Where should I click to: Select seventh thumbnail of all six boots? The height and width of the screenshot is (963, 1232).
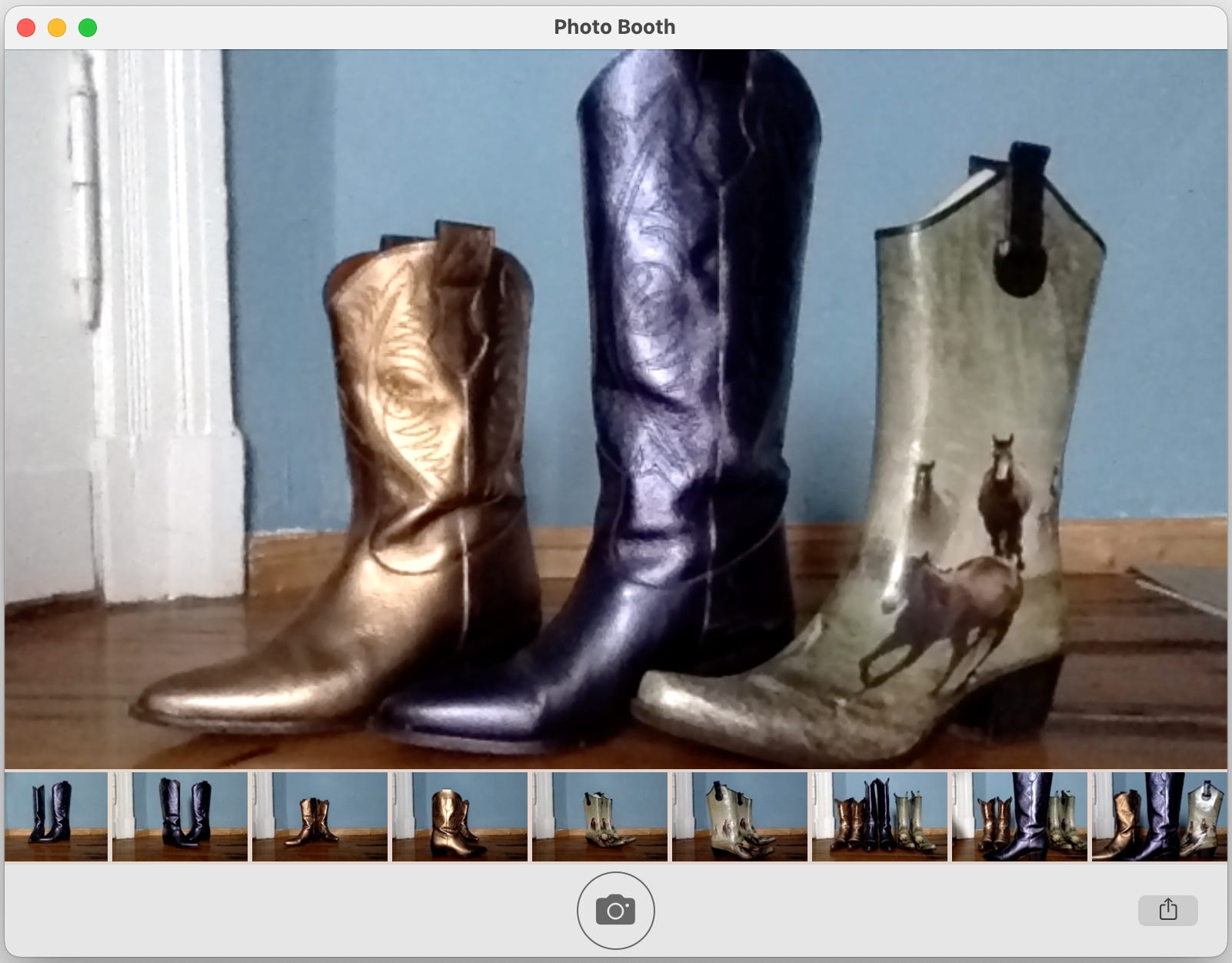pos(880,816)
